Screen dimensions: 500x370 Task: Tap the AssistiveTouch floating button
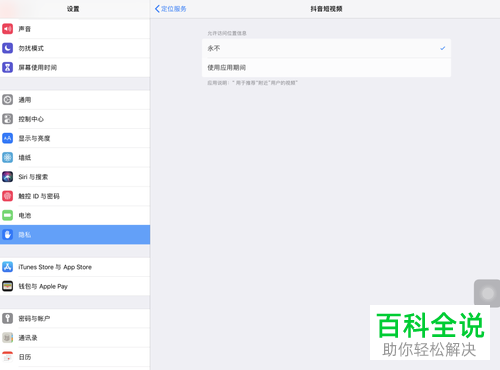click(487, 293)
